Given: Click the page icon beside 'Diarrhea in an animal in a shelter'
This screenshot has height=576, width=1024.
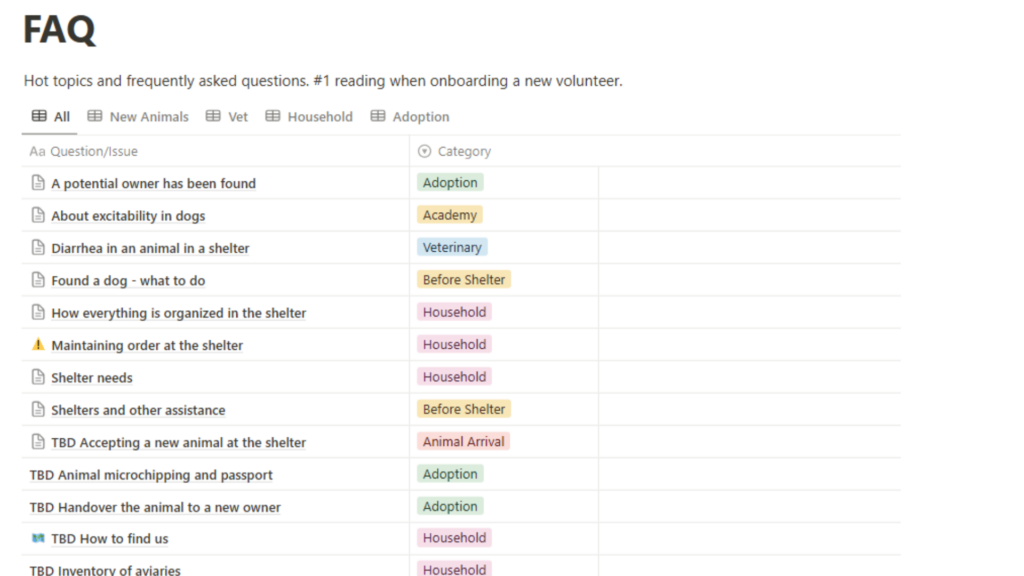Looking at the screenshot, I should pyautogui.click(x=38, y=248).
